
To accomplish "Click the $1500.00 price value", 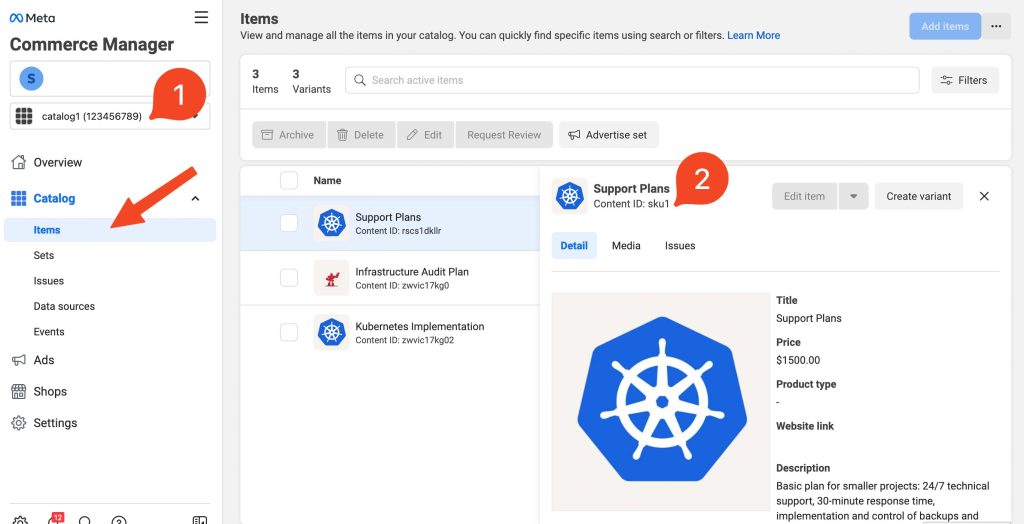I will pyautogui.click(x=798, y=360).
